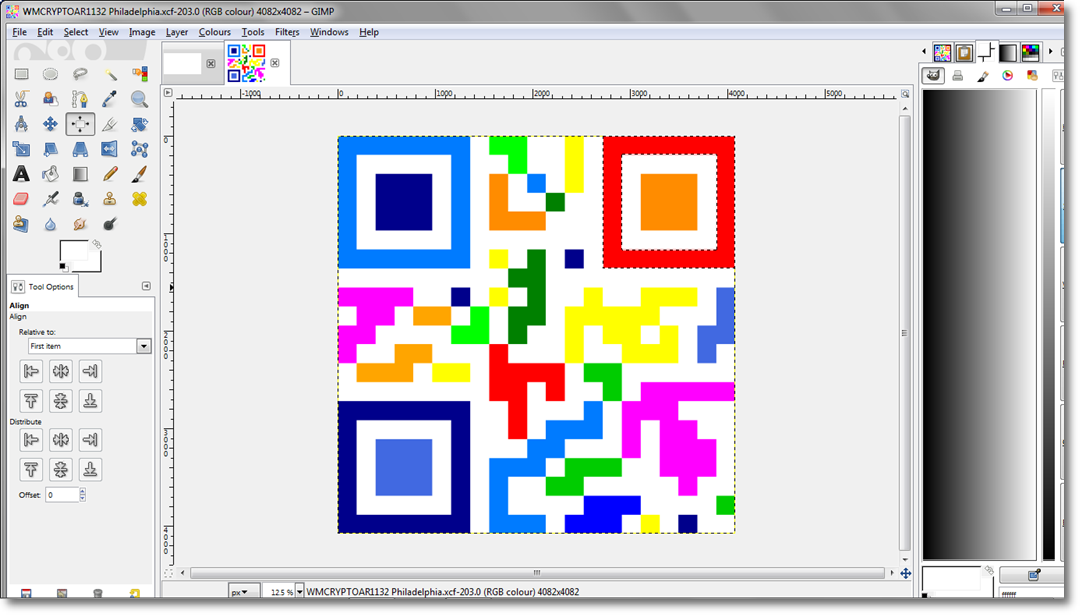Screen dimensions: 1080x615
Task: Open the zoom percentage dropdown arrow
Action: 299,592
